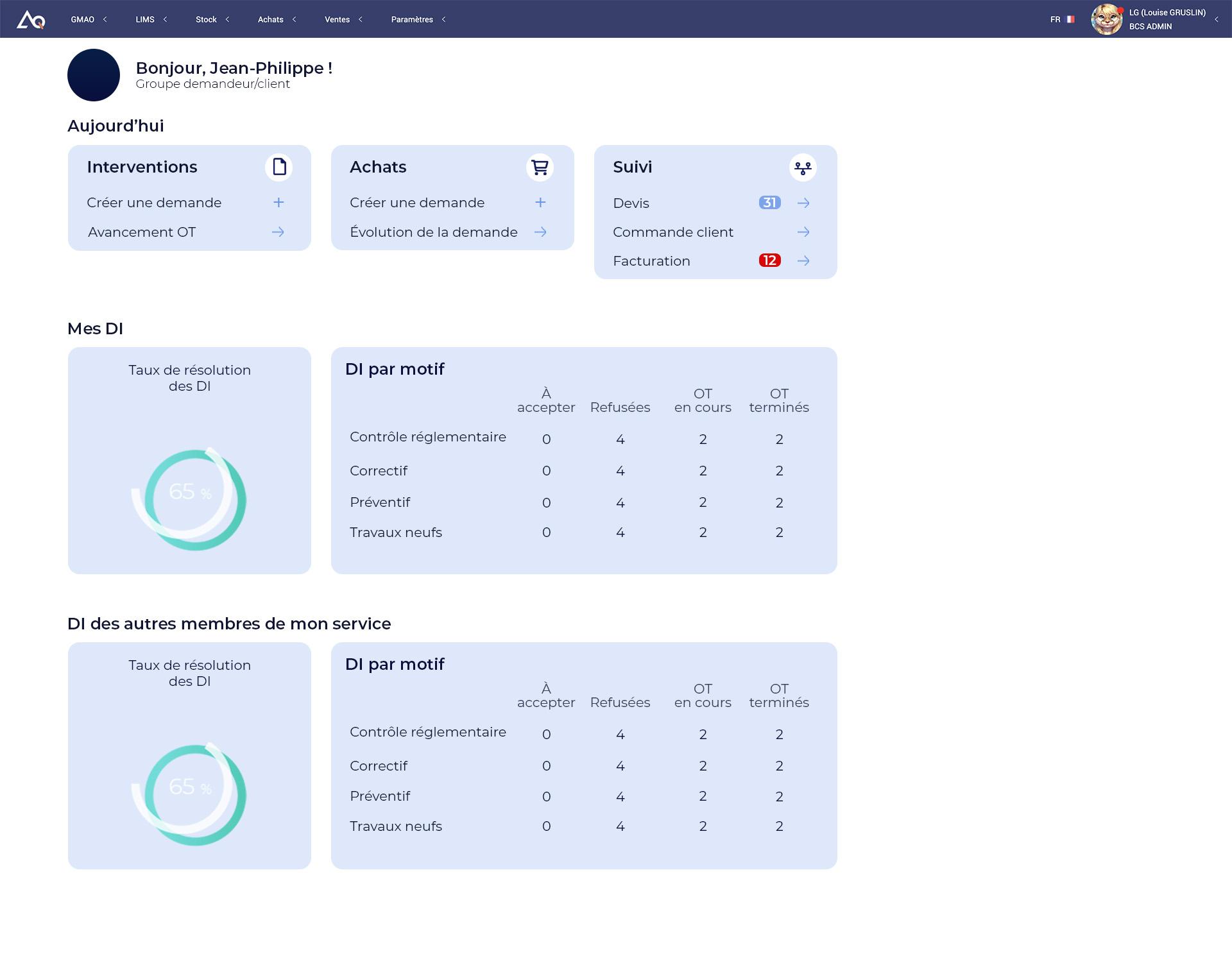Click the French flag language indicator
The width and height of the screenshot is (1232, 972).
tap(1069, 19)
